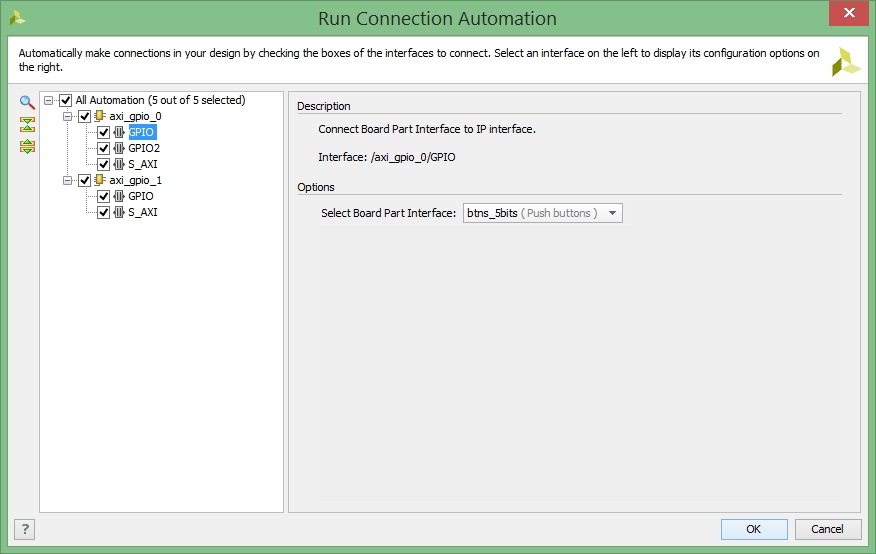Click the axi_gpio_1 IP block icon
876x554 pixels.
click(99, 180)
